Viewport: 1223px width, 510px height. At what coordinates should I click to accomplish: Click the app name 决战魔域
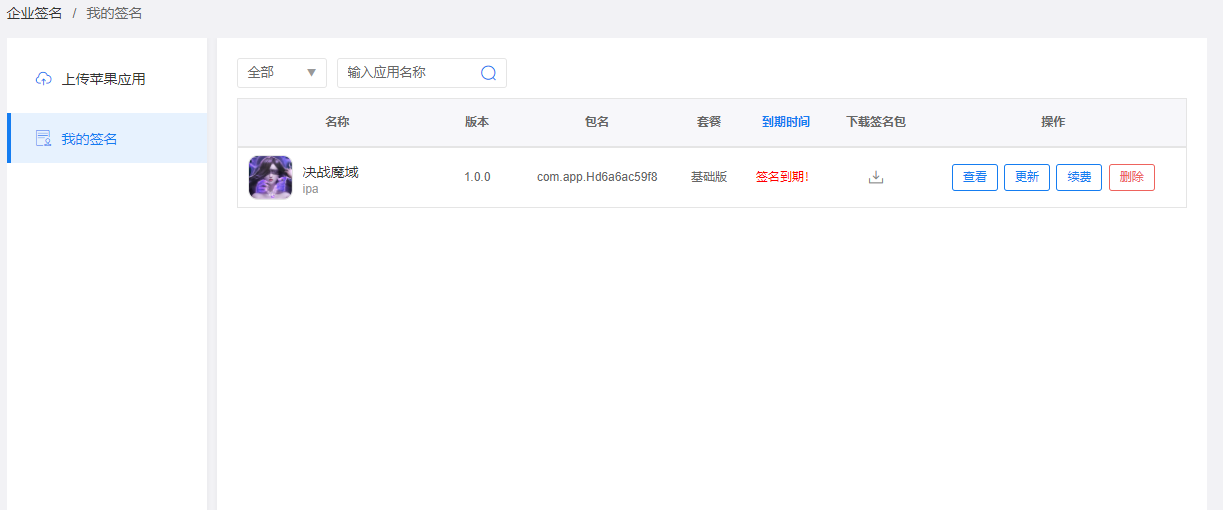click(330, 172)
